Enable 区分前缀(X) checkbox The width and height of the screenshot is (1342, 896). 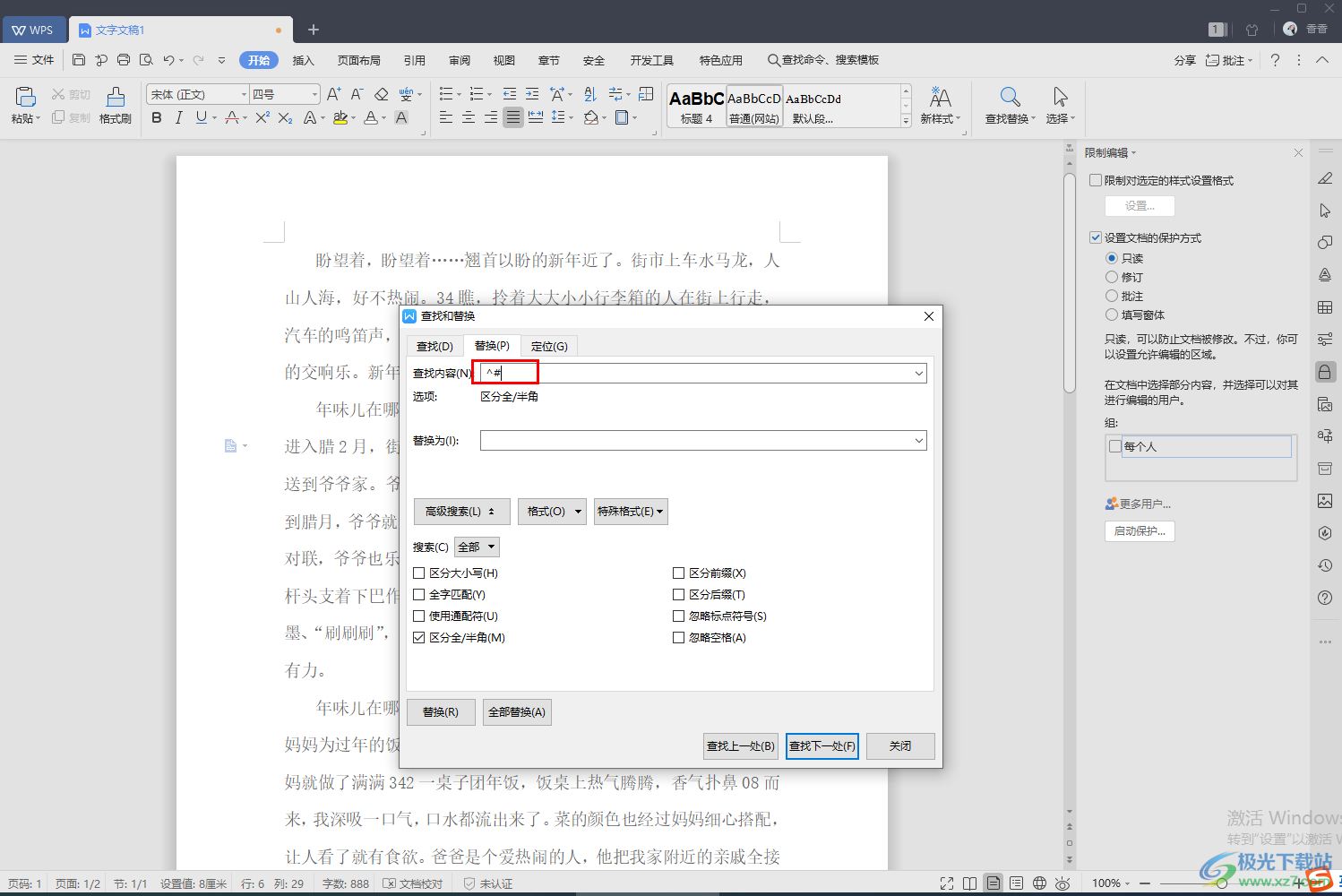tap(679, 573)
